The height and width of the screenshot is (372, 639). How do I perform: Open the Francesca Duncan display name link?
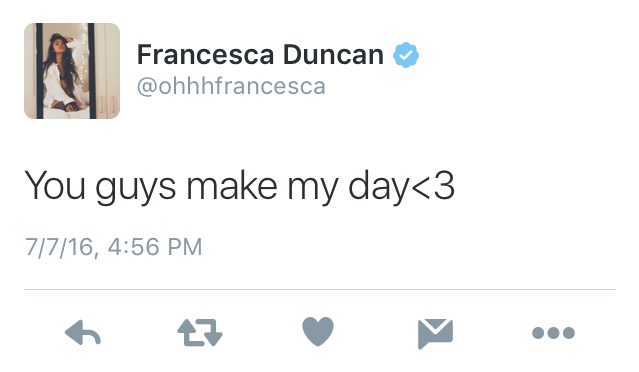pos(260,55)
